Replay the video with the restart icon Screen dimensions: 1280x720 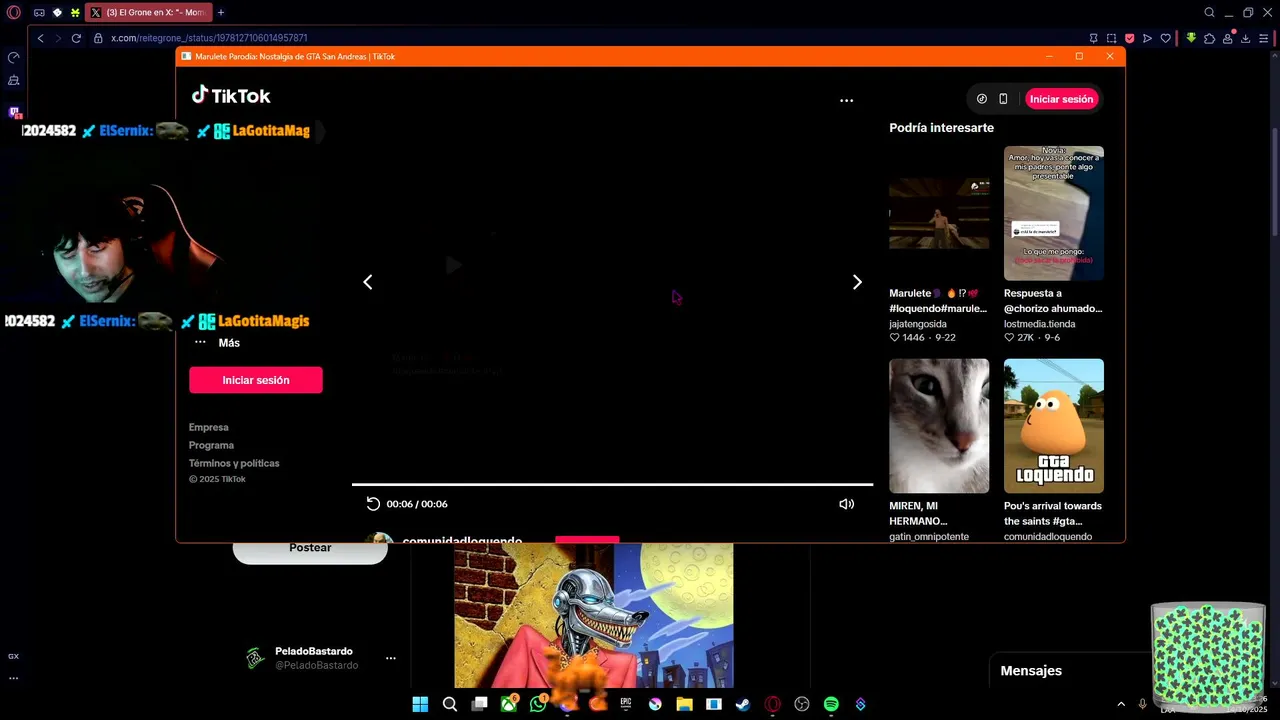pyautogui.click(x=373, y=504)
